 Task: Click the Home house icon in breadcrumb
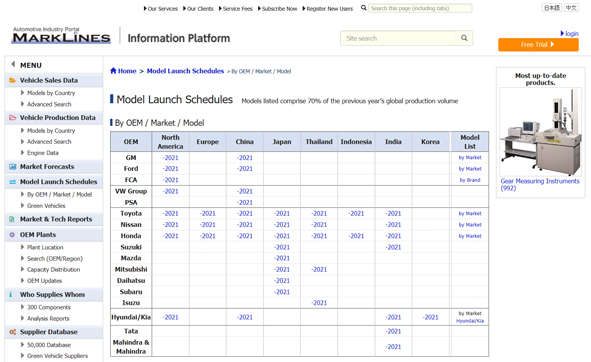[113, 71]
